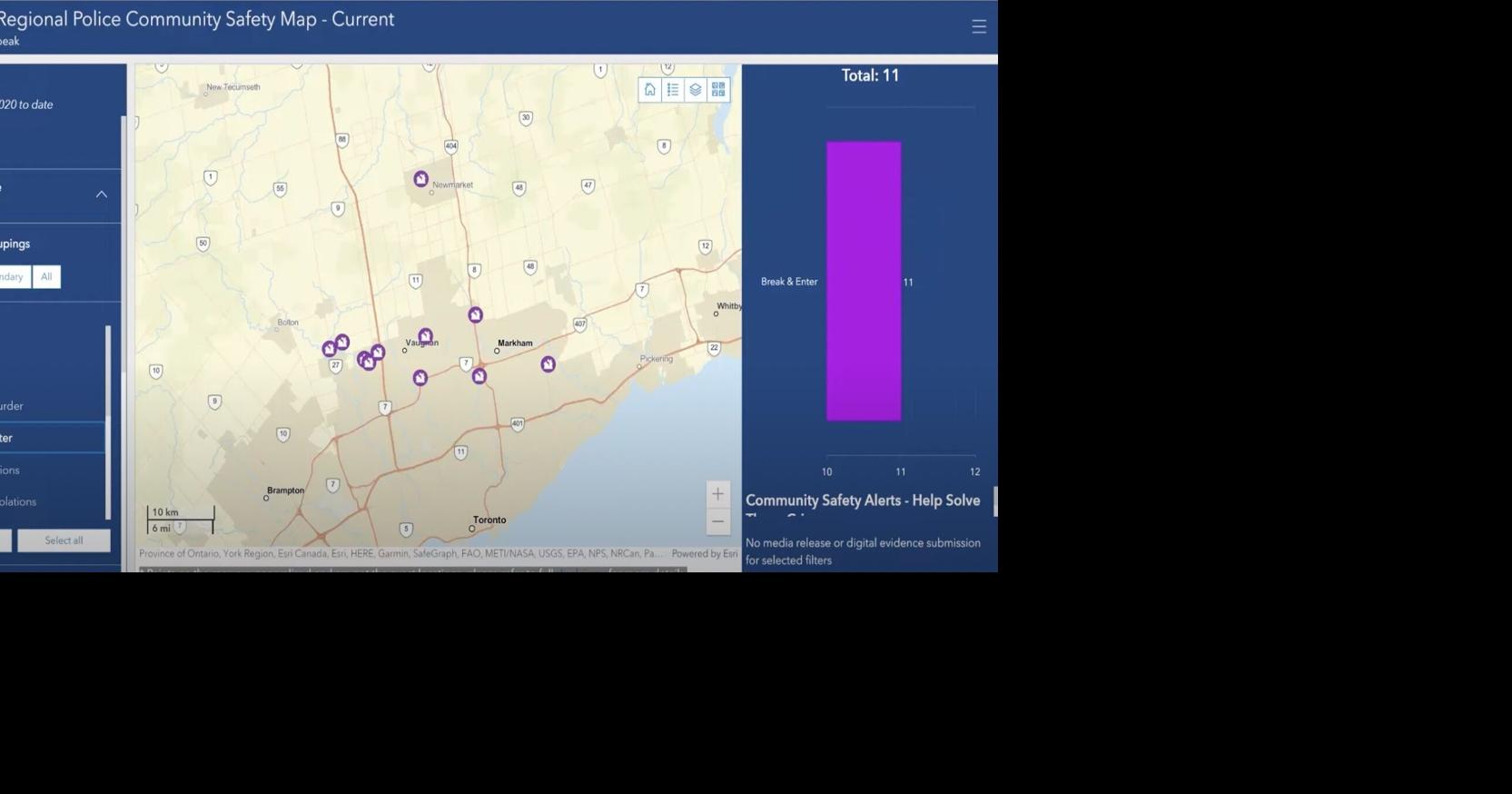Click the purple Break & Enter bar

tap(864, 281)
